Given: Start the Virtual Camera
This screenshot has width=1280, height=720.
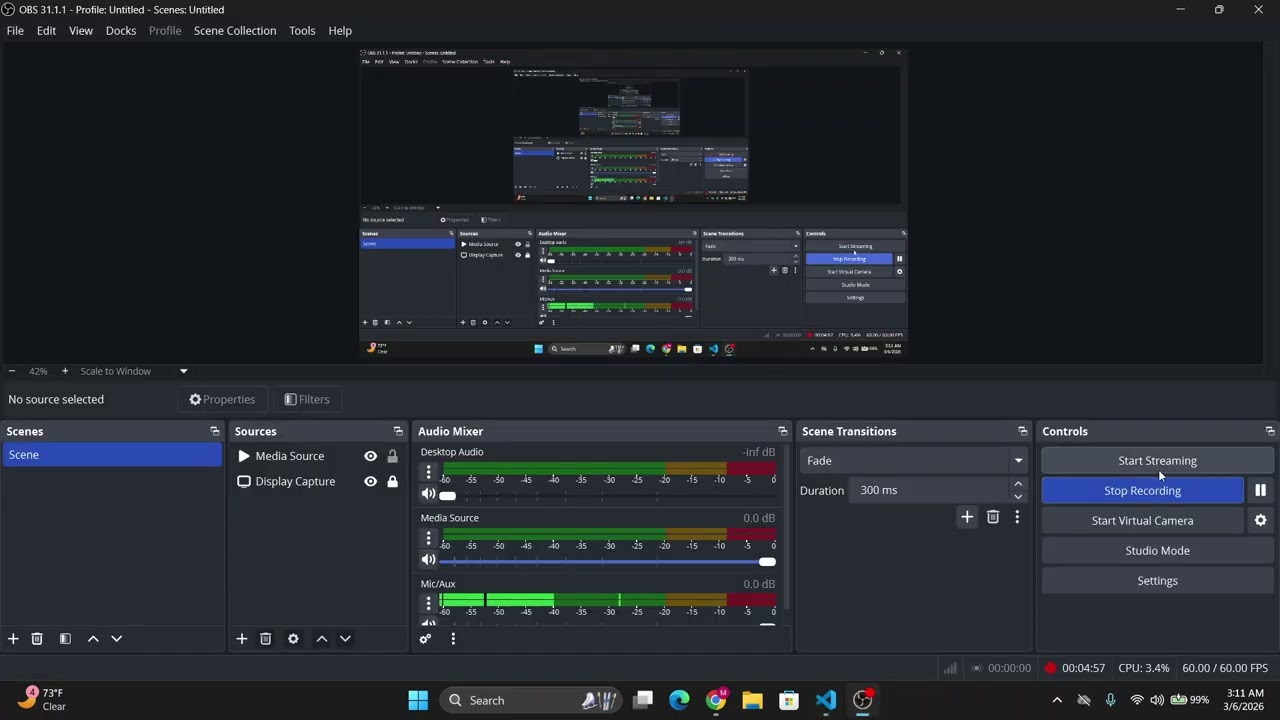Looking at the screenshot, I should [x=1142, y=521].
